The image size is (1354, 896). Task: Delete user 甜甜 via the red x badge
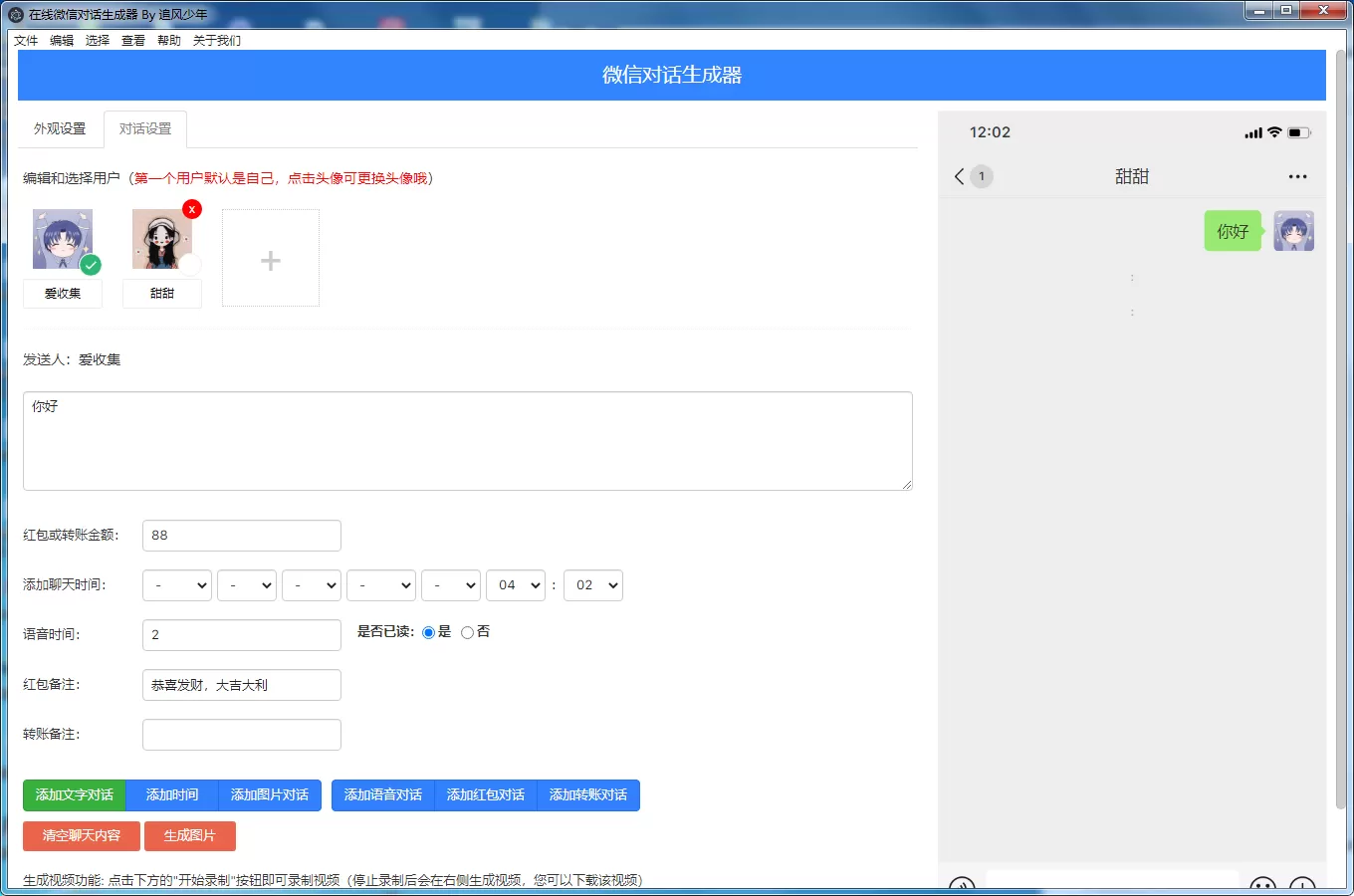[192, 209]
